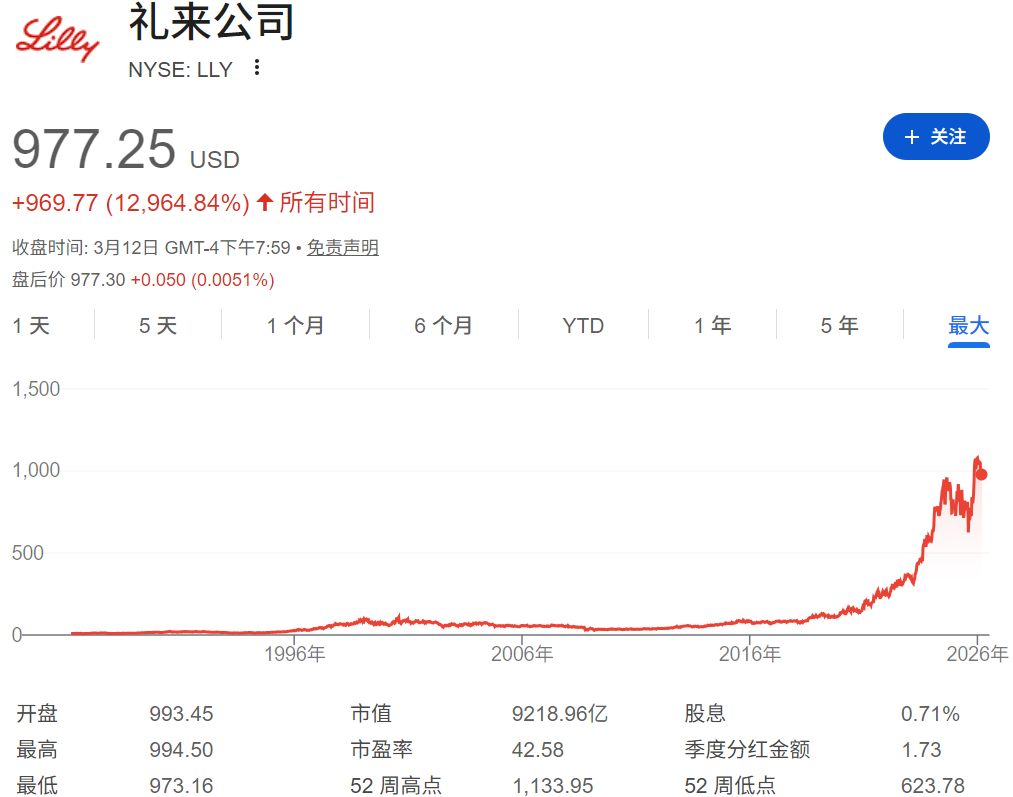1013x797 pixels.
Task: Click the upward red arrow next to percentage change
Action: [x=264, y=202]
